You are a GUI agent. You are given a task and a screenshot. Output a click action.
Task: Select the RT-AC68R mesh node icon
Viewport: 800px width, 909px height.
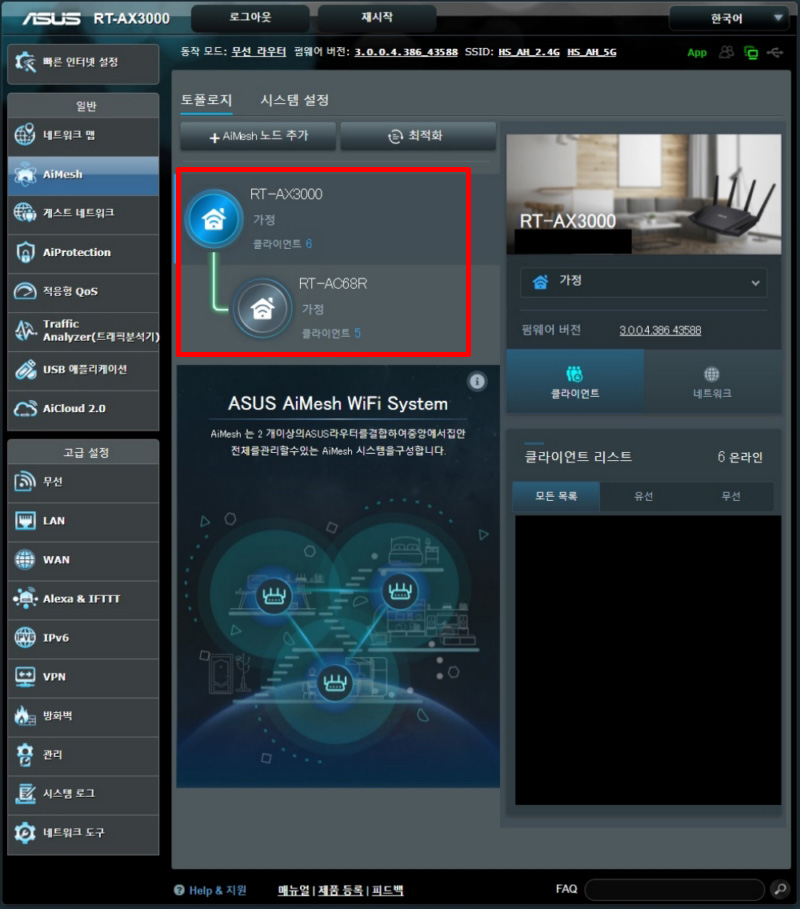(x=262, y=308)
